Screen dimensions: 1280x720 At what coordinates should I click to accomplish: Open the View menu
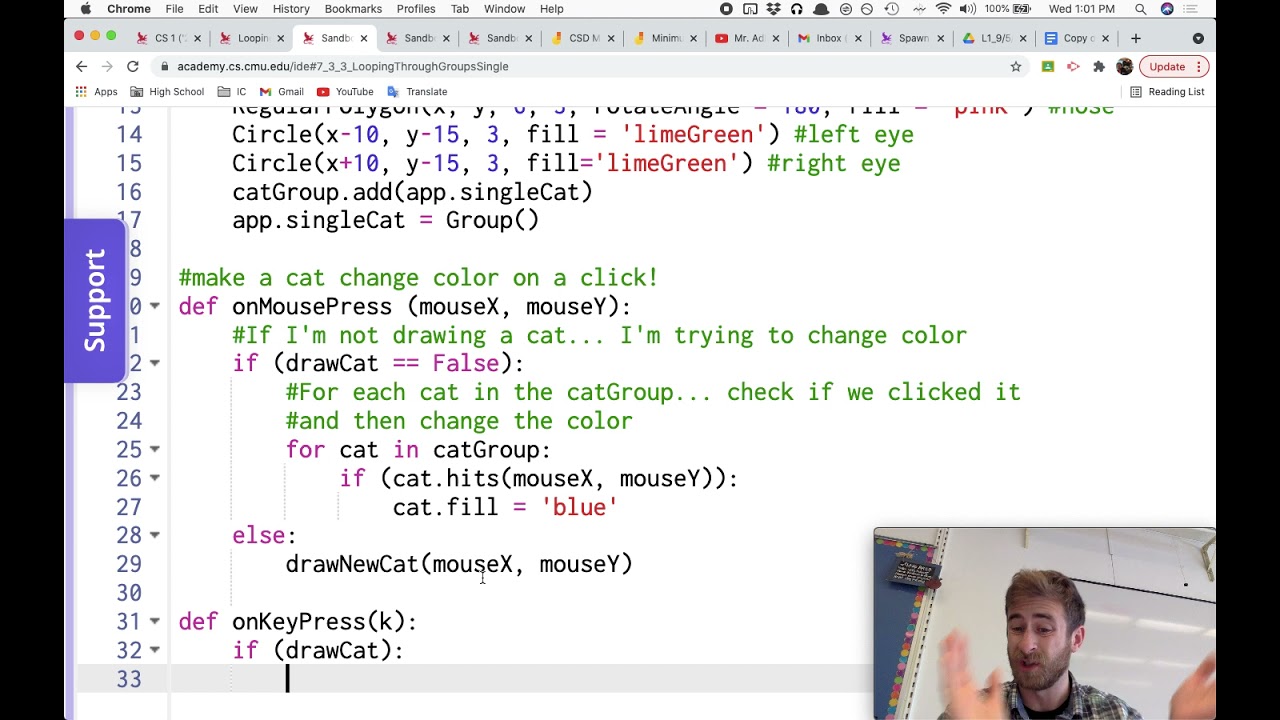pos(245,9)
